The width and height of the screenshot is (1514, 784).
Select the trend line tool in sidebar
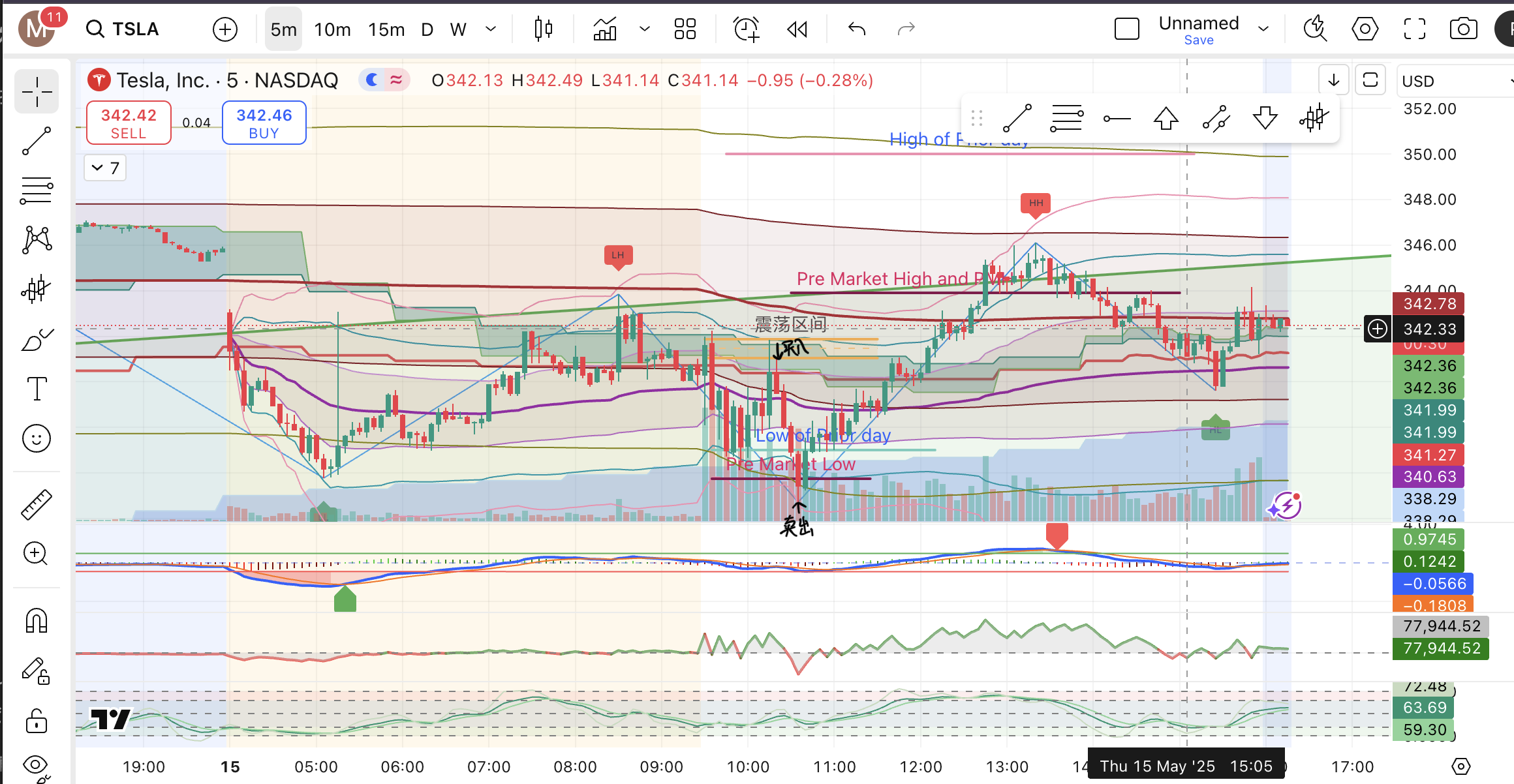tap(37, 142)
